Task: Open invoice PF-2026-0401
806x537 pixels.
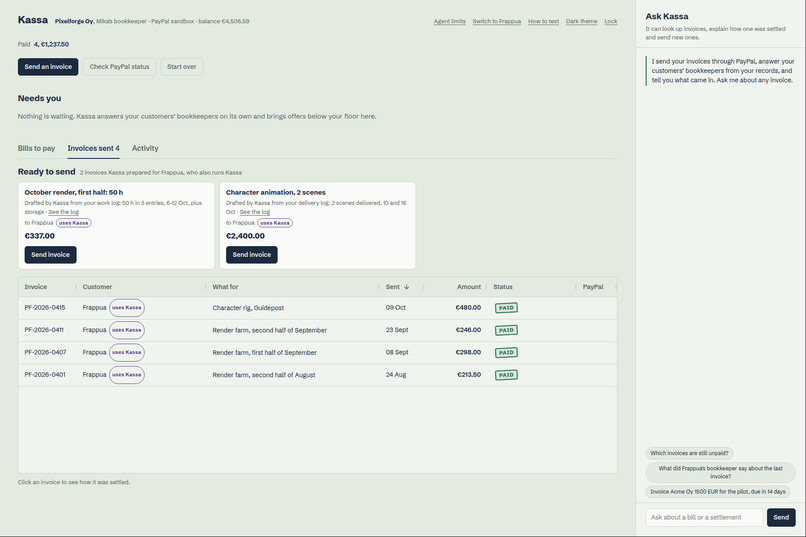Action: click(45, 375)
